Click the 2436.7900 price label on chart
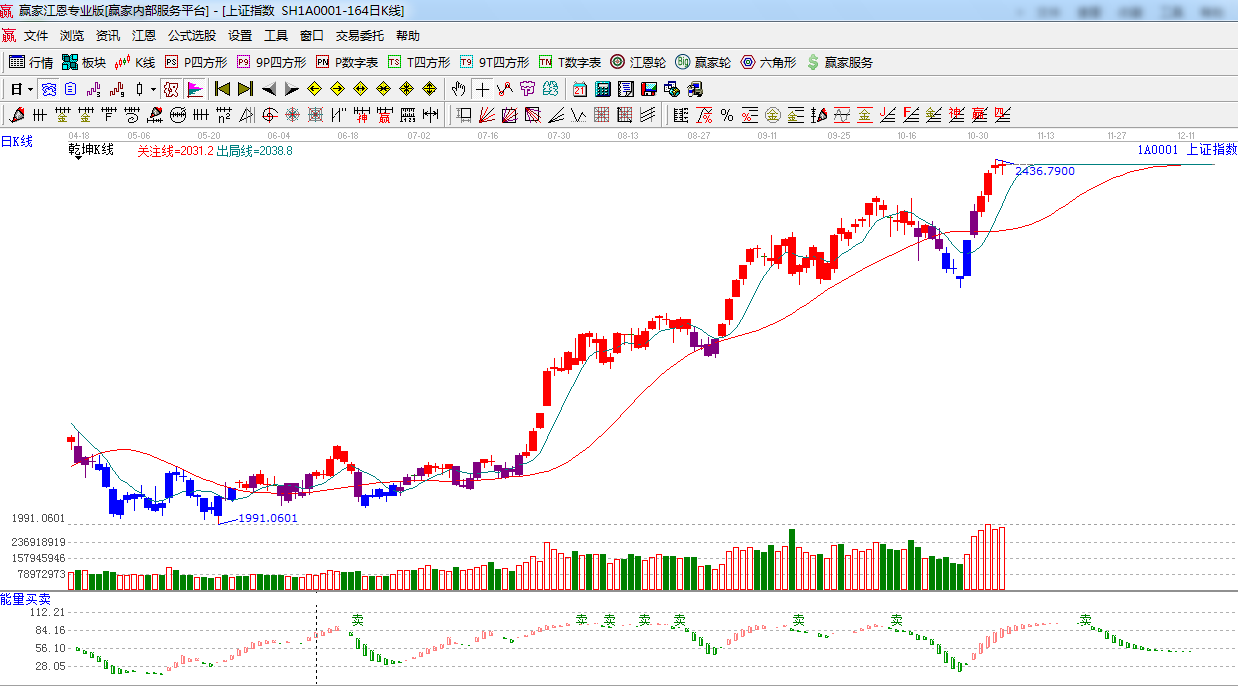 pyautogui.click(x=1045, y=171)
